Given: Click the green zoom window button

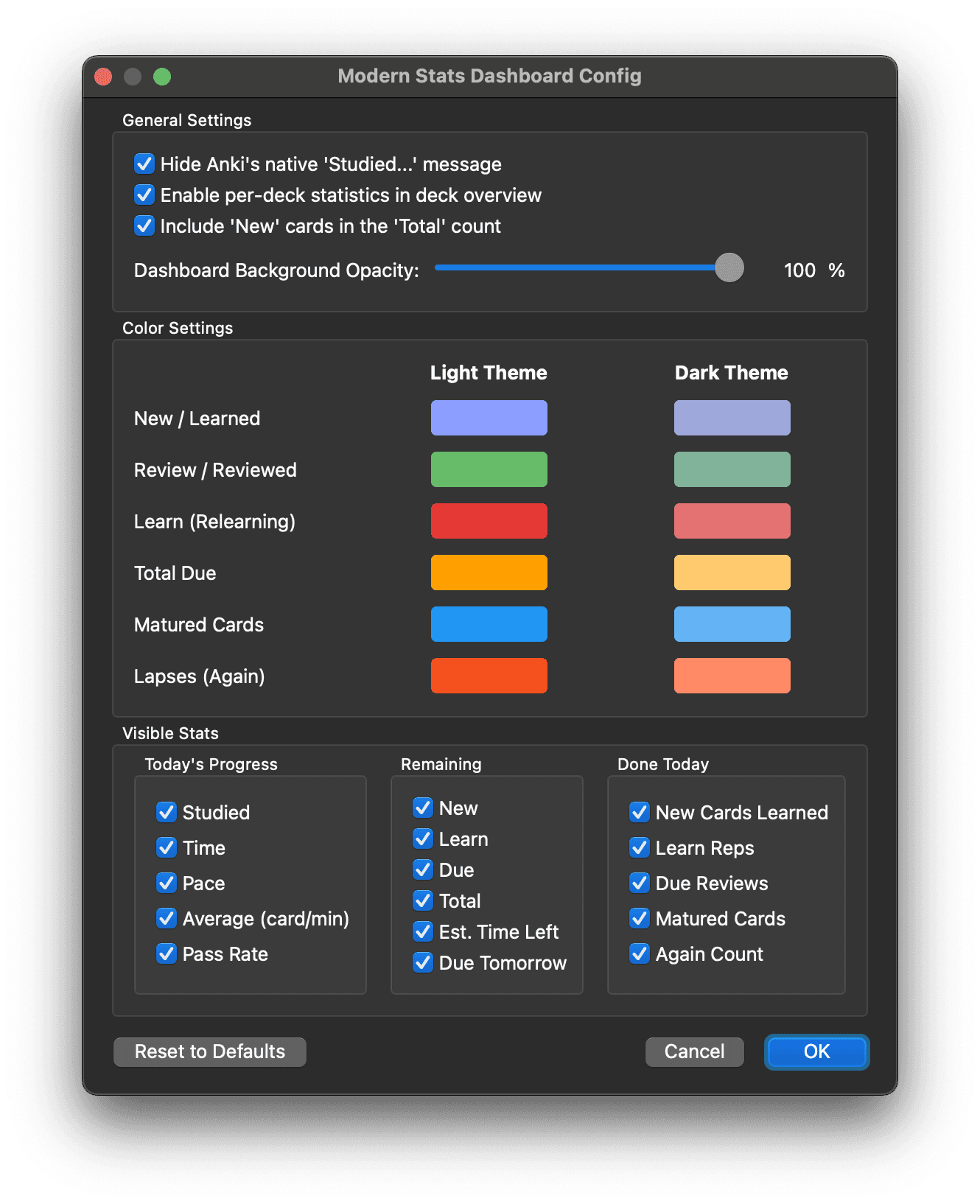Looking at the screenshot, I should tap(162, 77).
